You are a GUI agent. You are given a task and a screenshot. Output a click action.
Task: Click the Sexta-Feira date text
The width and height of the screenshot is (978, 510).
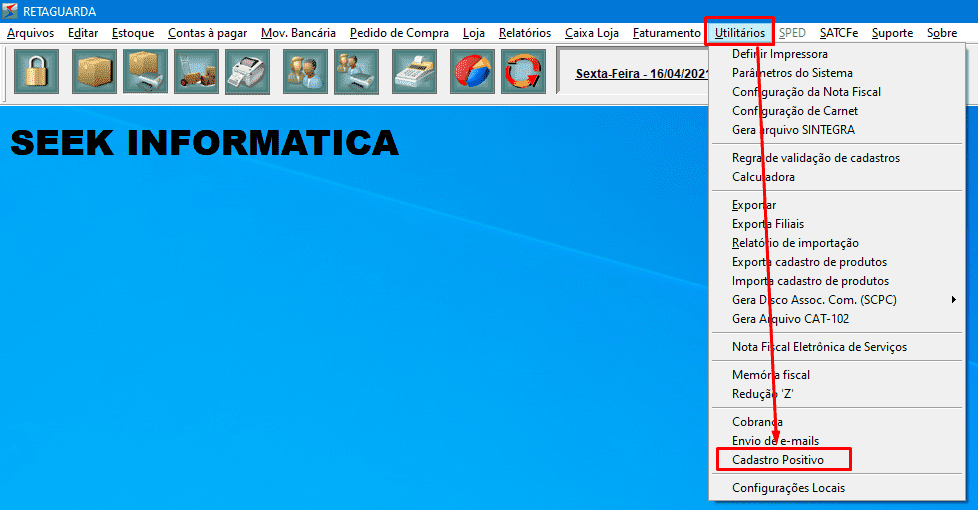coord(642,74)
